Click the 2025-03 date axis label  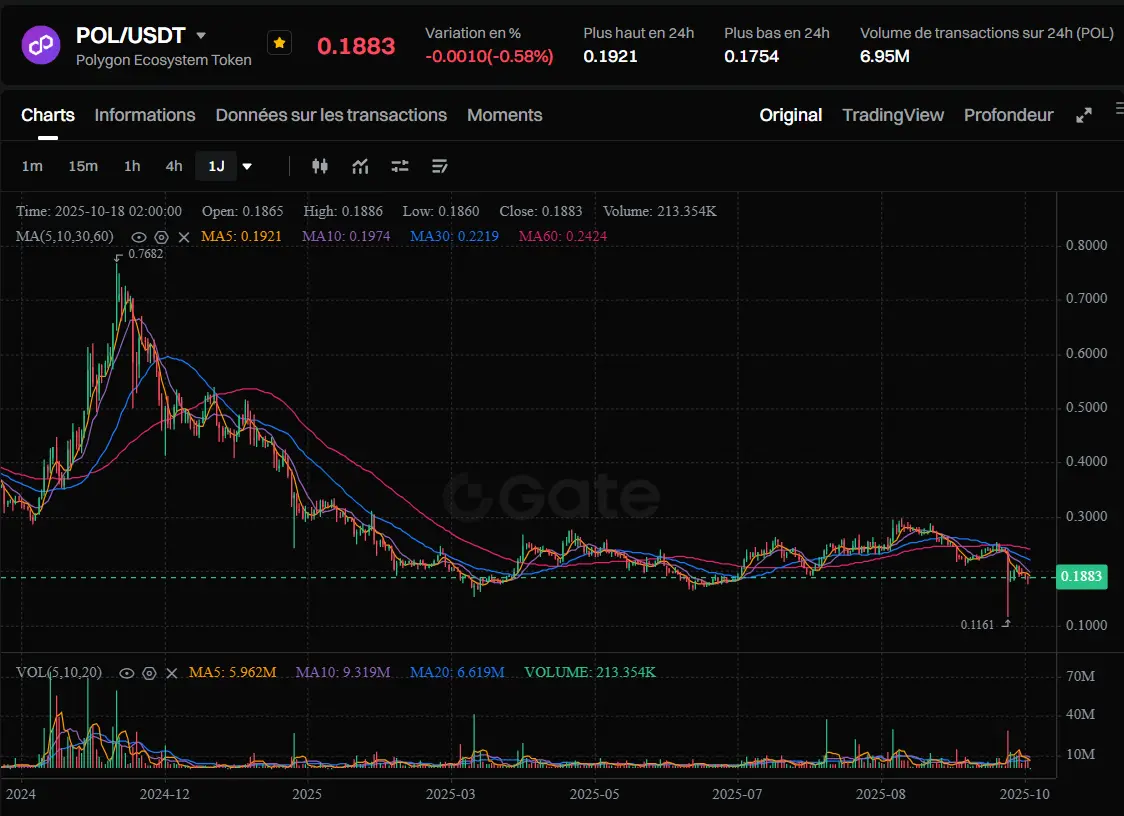(x=450, y=794)
